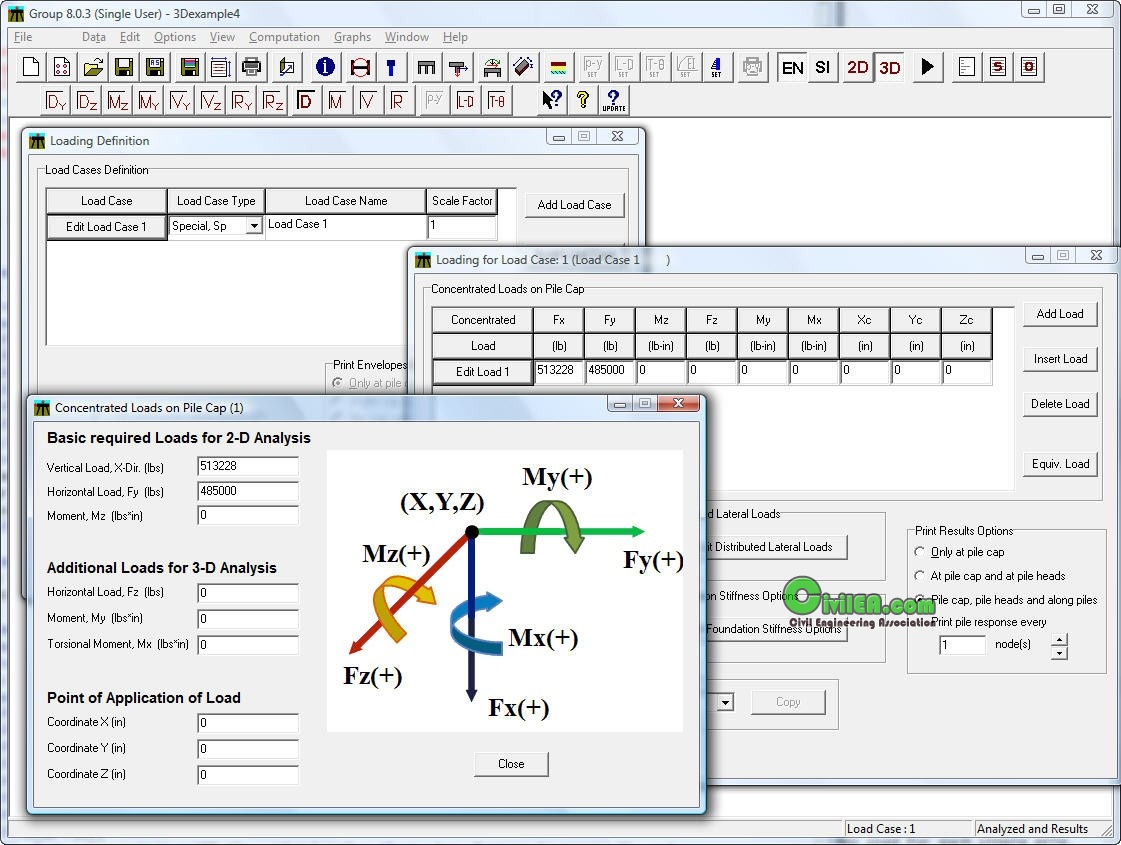
Task: Open the Edit menu
Action: point(129,36)
